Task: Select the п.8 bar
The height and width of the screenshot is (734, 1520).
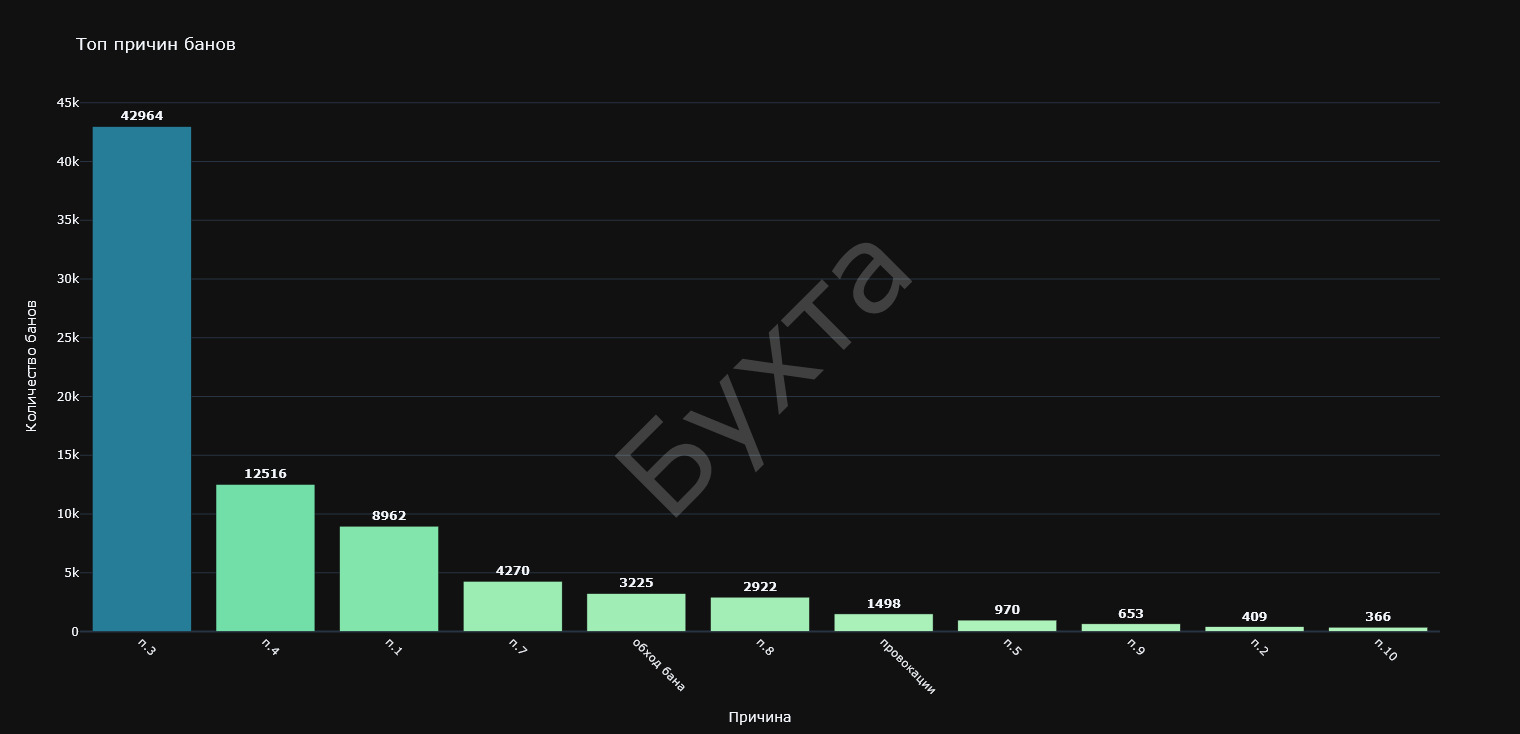Action: [760, 614]
